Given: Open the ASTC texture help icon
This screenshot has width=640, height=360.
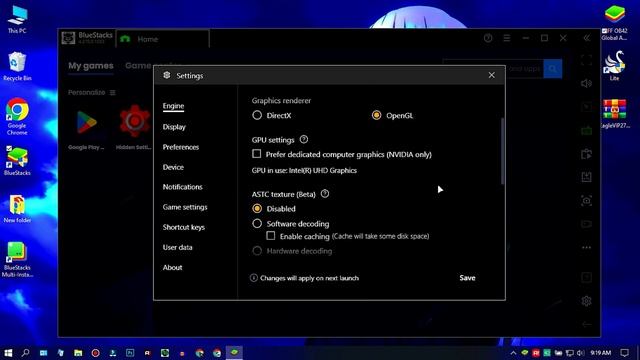Looking at the screenshot, I should pos(325,194).
